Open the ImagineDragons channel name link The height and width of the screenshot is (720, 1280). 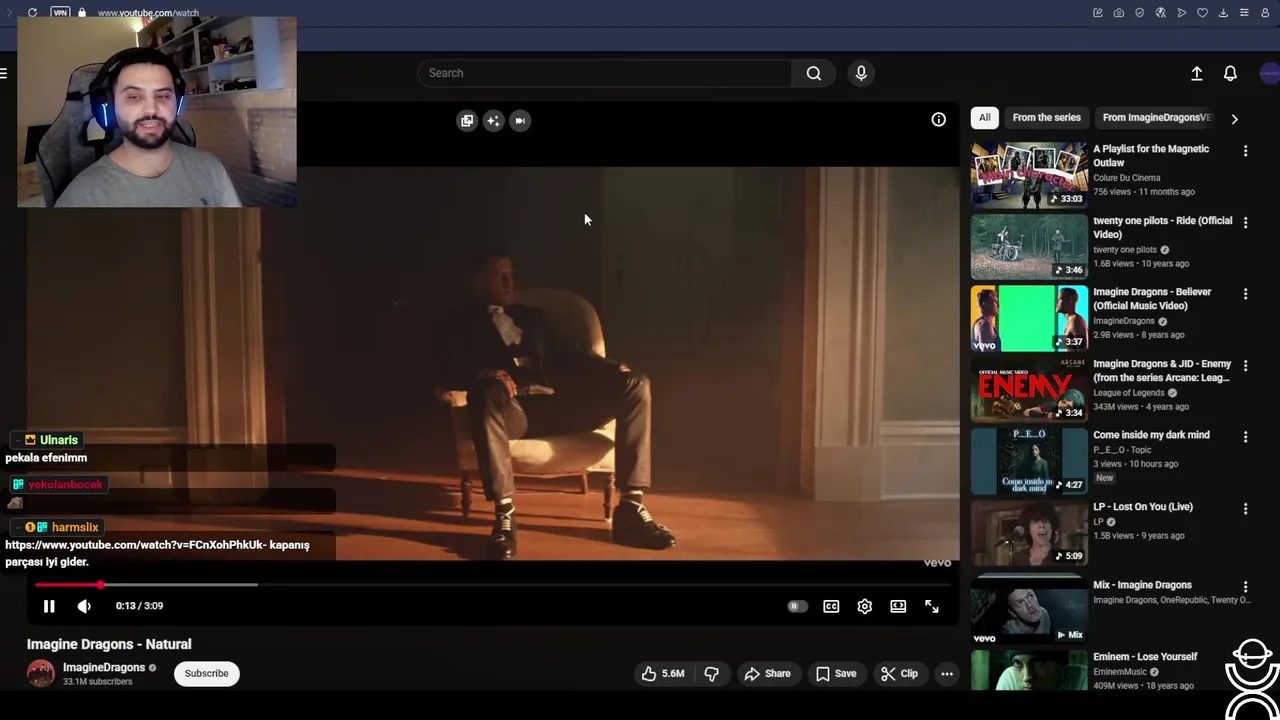tap(104, 667)
